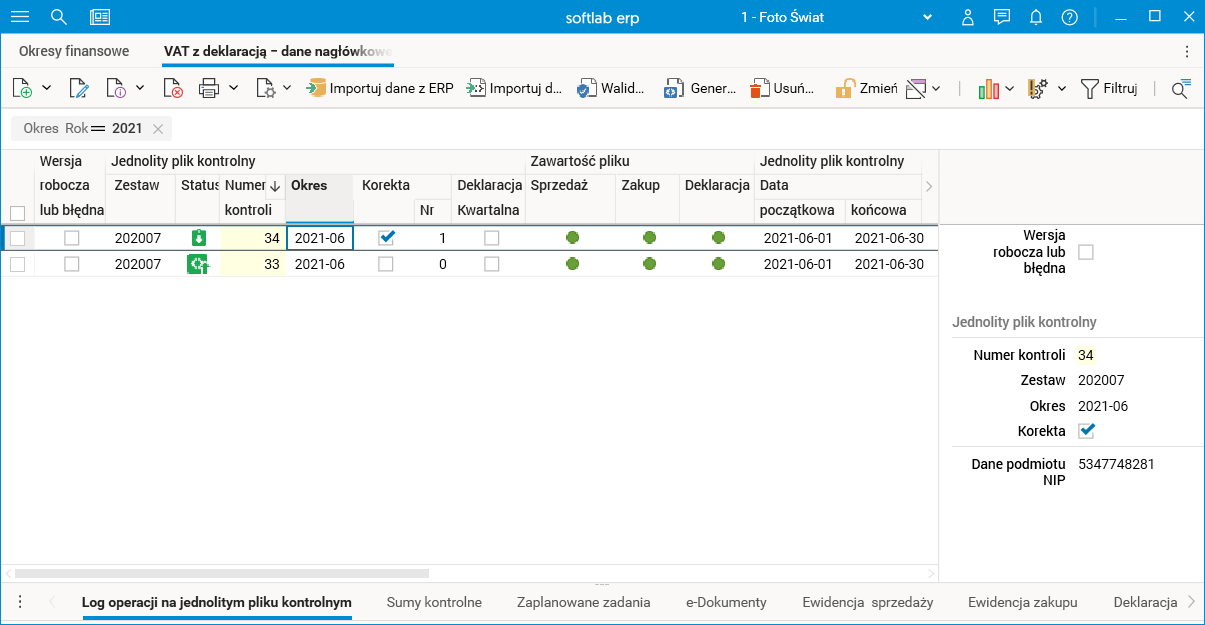The image size is (1205, 625).
Task: Click the document info icon
Action: (116, 88)
